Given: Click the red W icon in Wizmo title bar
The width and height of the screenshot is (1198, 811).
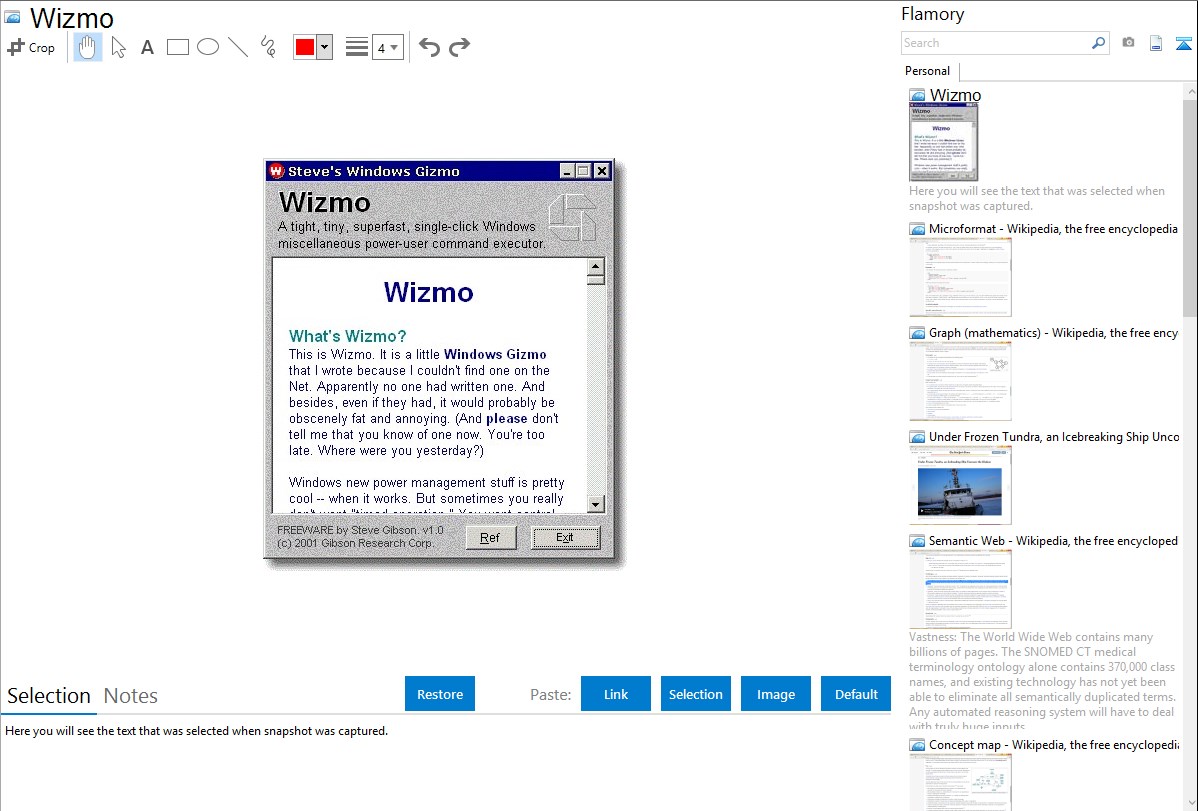Looking at the screenshot, I should click(x=277, y=170).
